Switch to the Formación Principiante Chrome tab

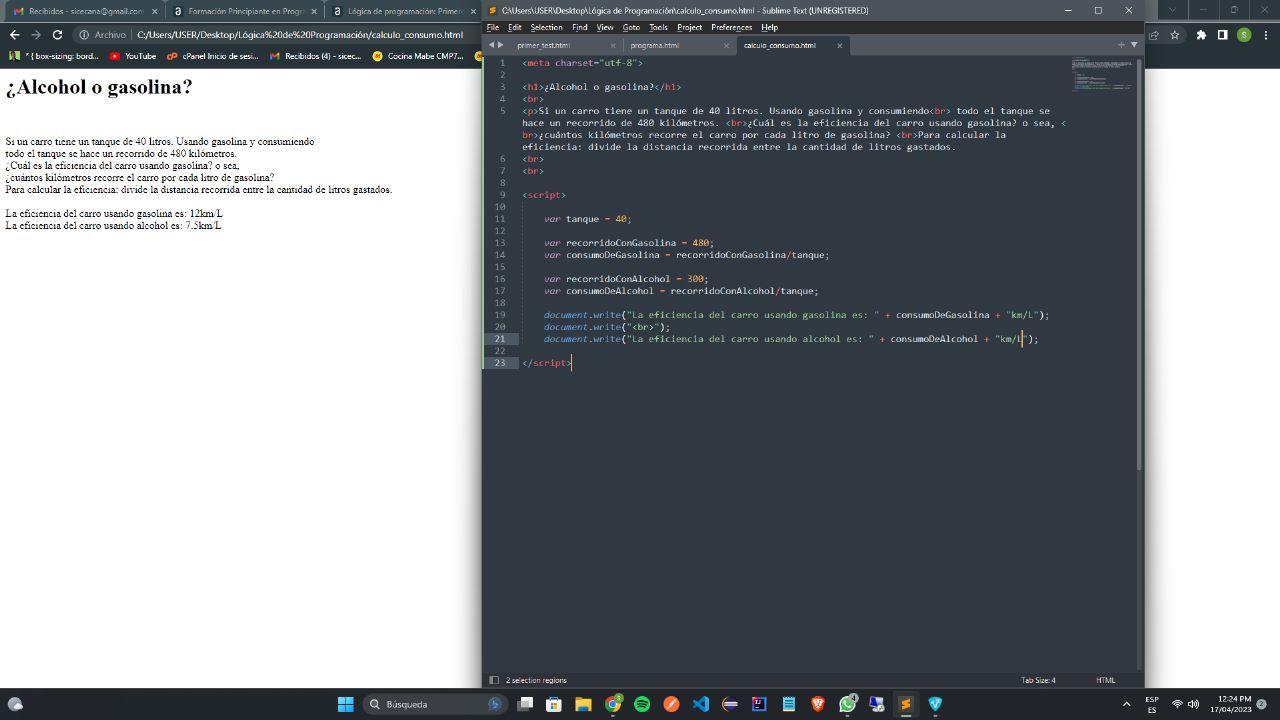pos(244,11)
